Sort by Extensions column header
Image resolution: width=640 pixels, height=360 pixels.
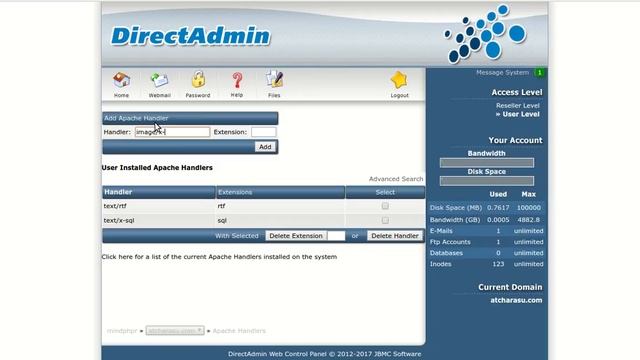coord(235,192)
